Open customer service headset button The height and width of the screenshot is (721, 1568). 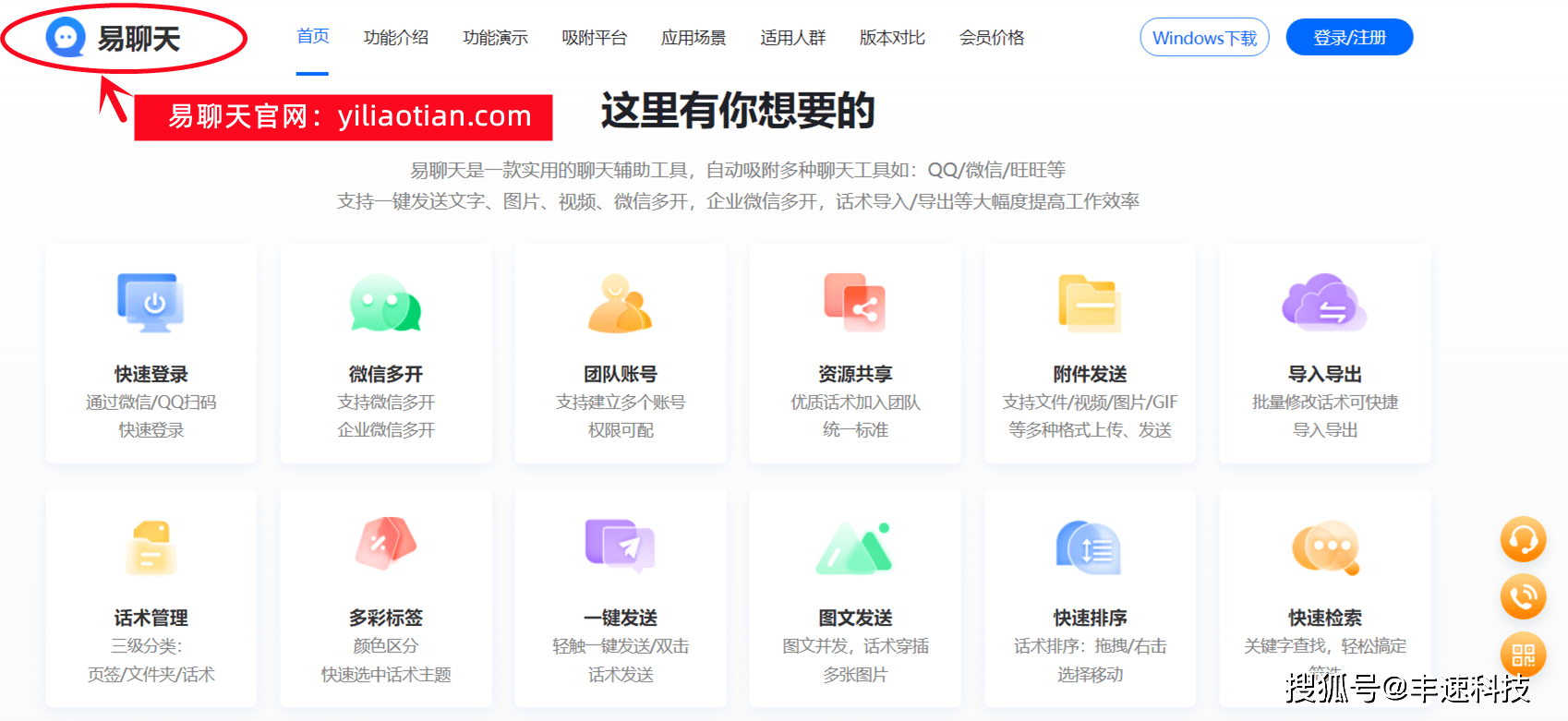pyautogui.click(x=1523, y=539)
